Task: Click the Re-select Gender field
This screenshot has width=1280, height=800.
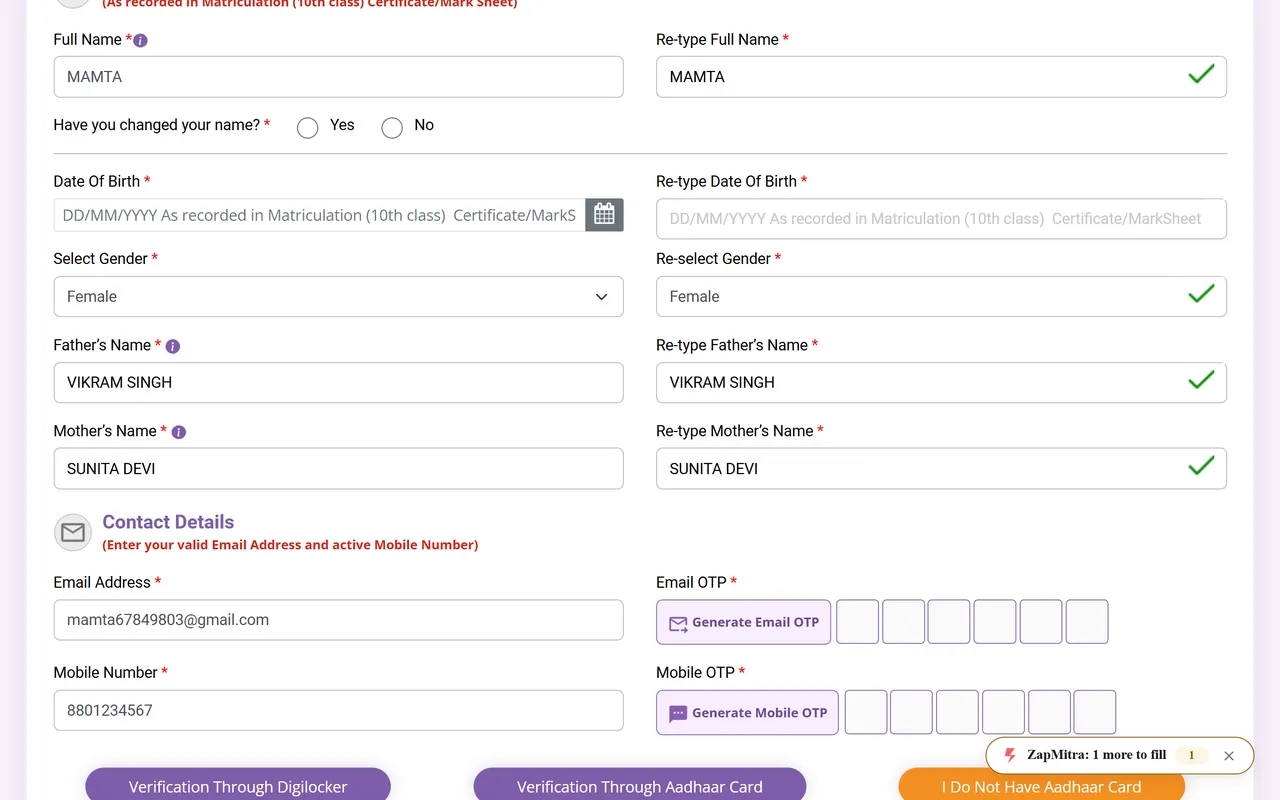Action: [x=941, y=297]
